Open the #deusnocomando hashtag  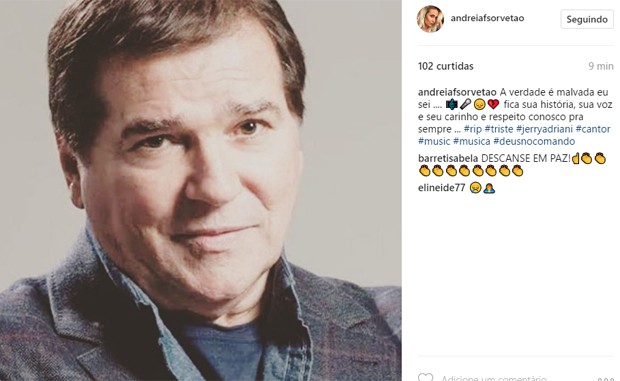pyautogui.click(x=534, y=141)
